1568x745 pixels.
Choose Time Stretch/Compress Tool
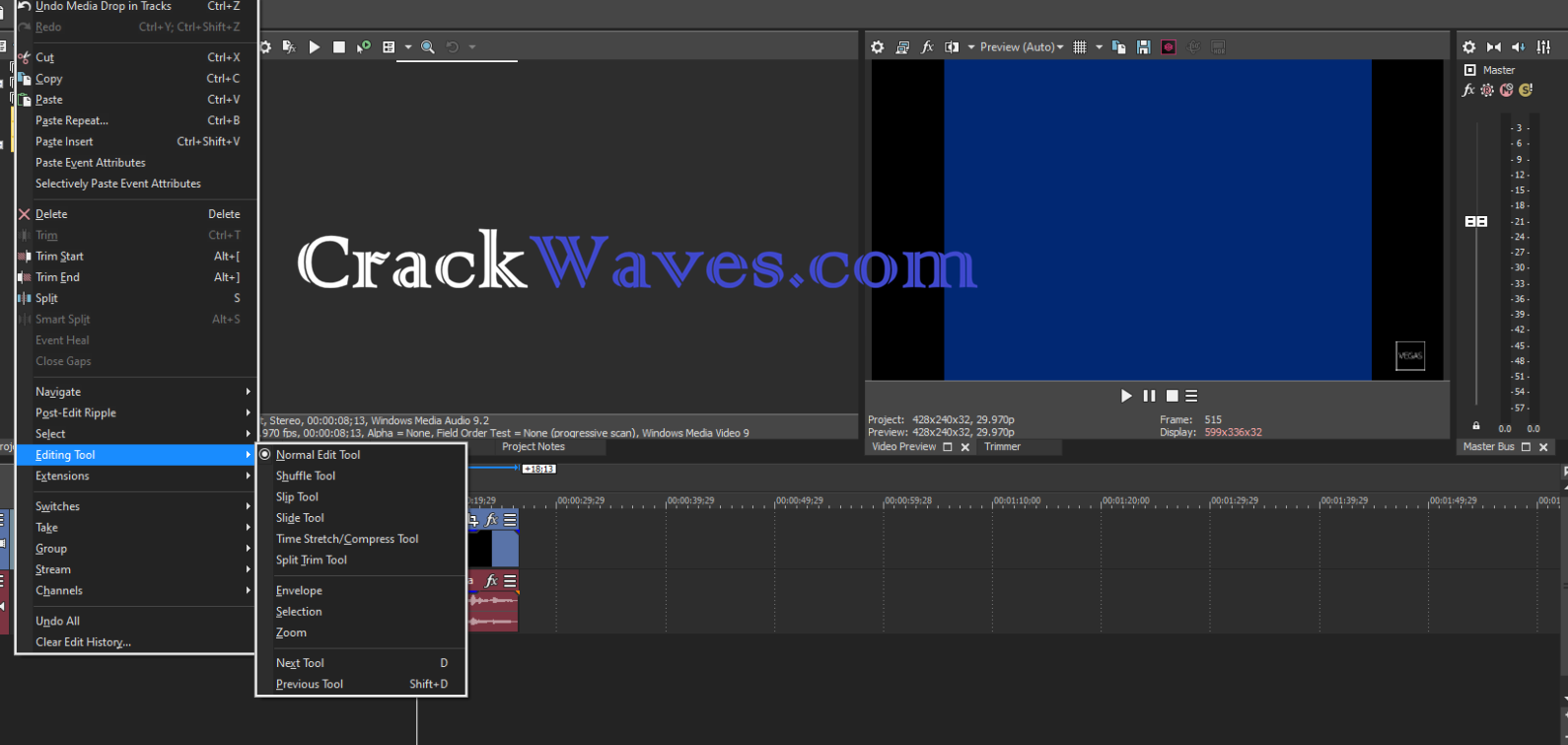click(x=361, y=539)
